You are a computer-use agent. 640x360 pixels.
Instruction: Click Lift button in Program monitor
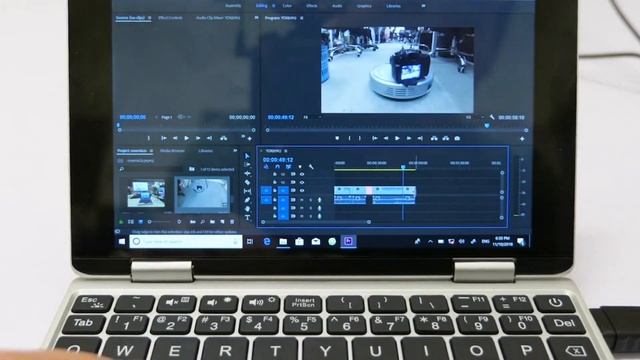(x=434, y=138)
